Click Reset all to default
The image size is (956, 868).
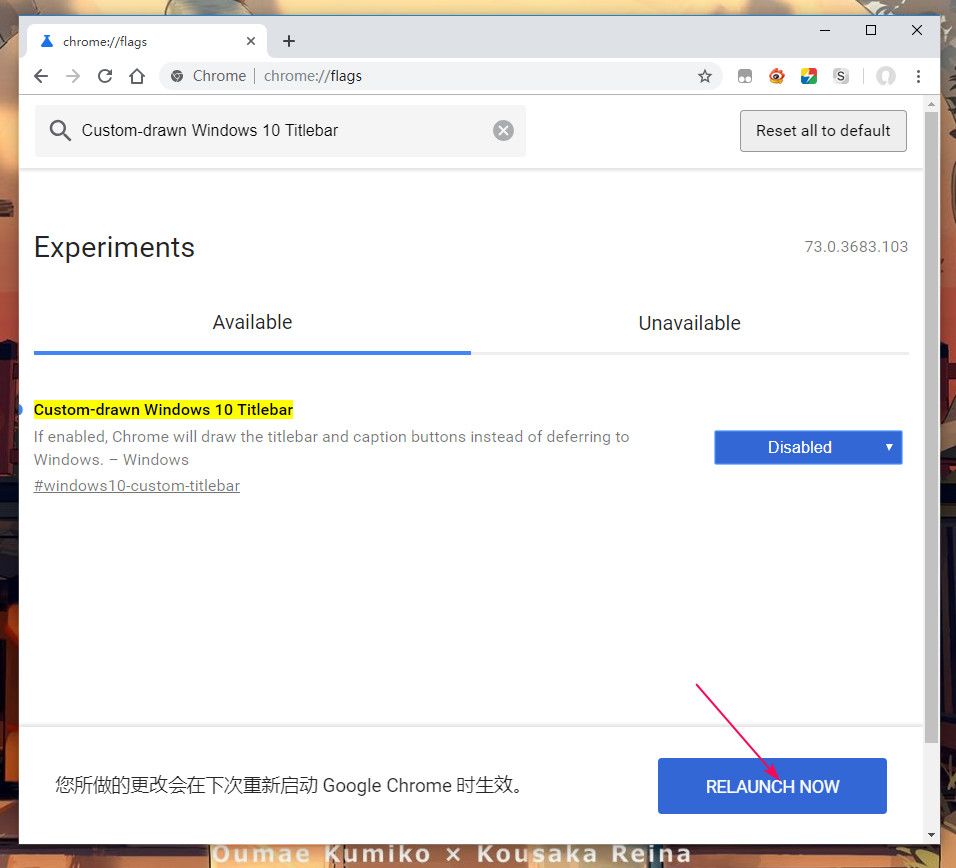(823, 131)
